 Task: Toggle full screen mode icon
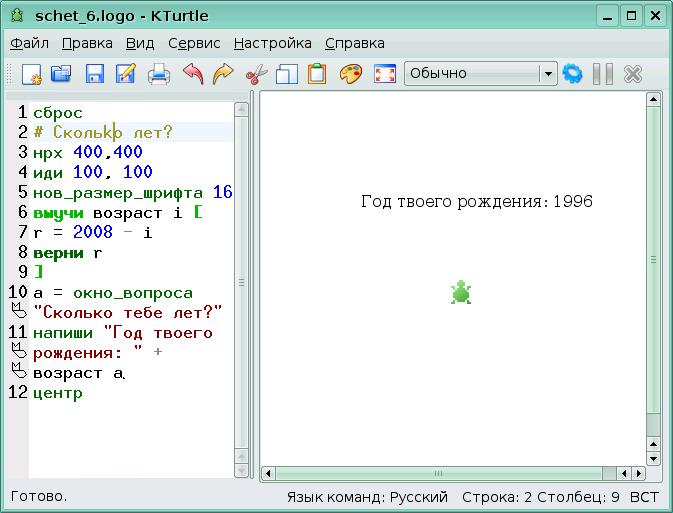pos(384,74)
